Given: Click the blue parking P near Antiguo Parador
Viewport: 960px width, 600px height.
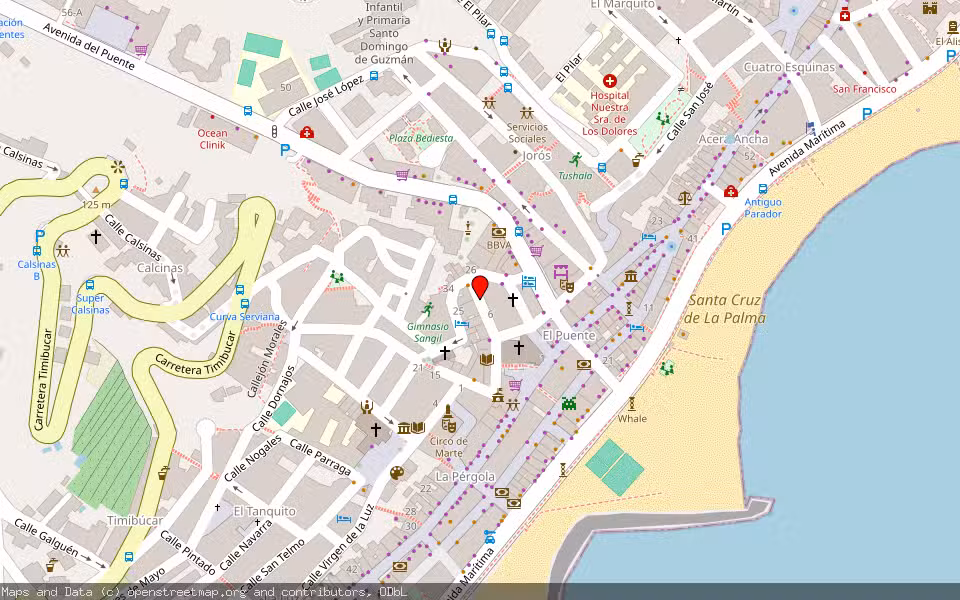Looking at the screenshot, I should pyautogui.click(x=726, y=226).
